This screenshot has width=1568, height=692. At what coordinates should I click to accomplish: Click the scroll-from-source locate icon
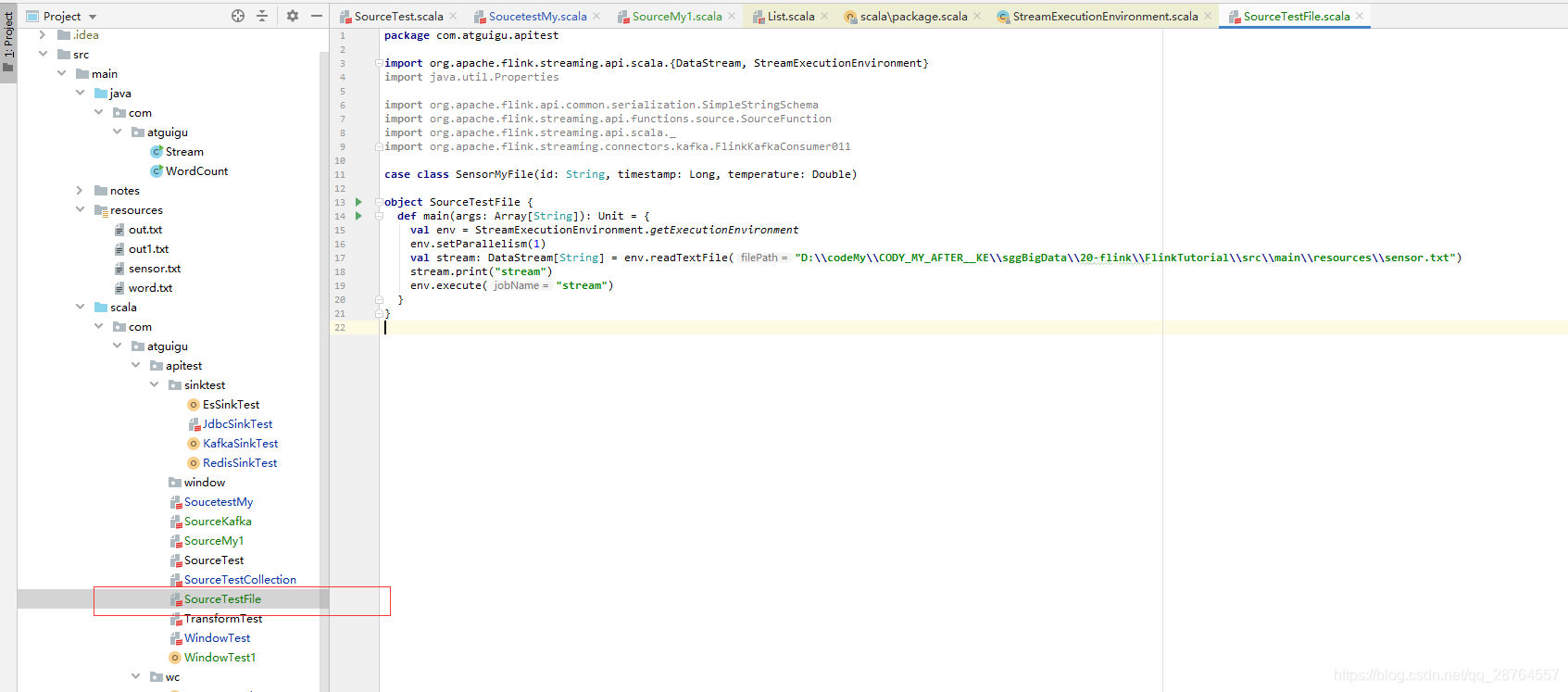(238, 16)
